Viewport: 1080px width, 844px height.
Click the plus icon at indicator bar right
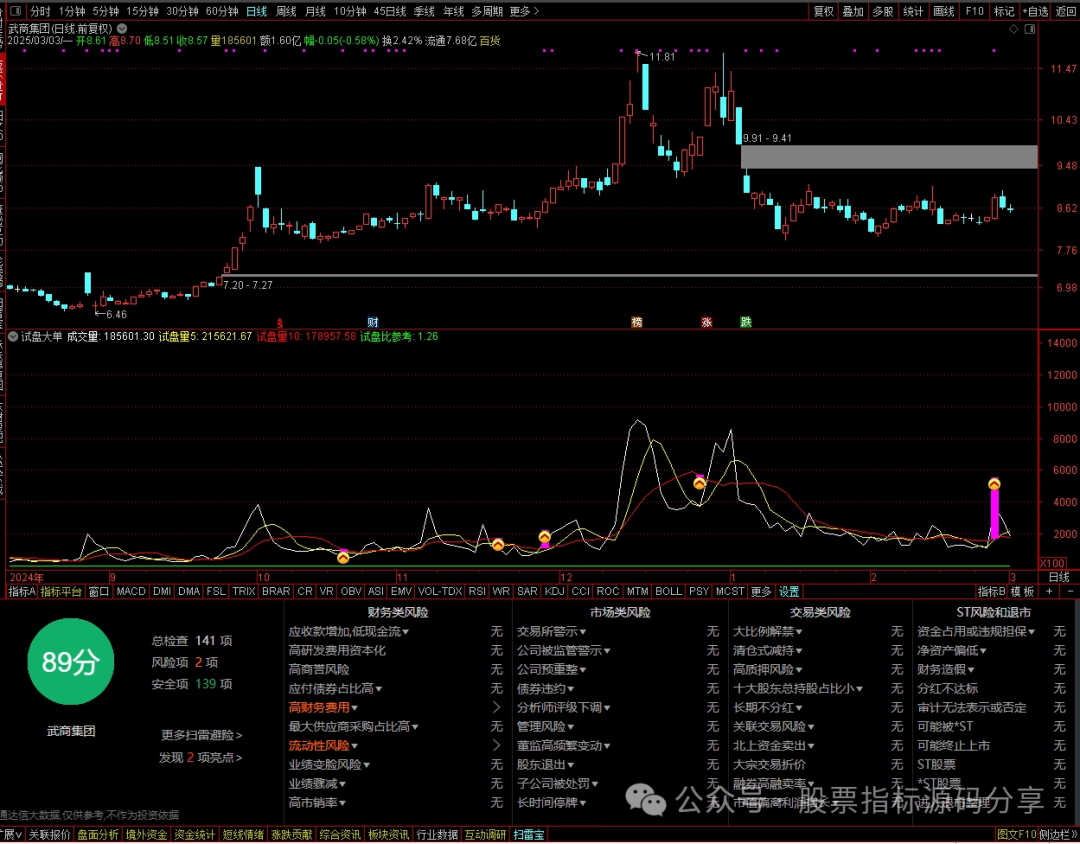(x=1049, y=592)
